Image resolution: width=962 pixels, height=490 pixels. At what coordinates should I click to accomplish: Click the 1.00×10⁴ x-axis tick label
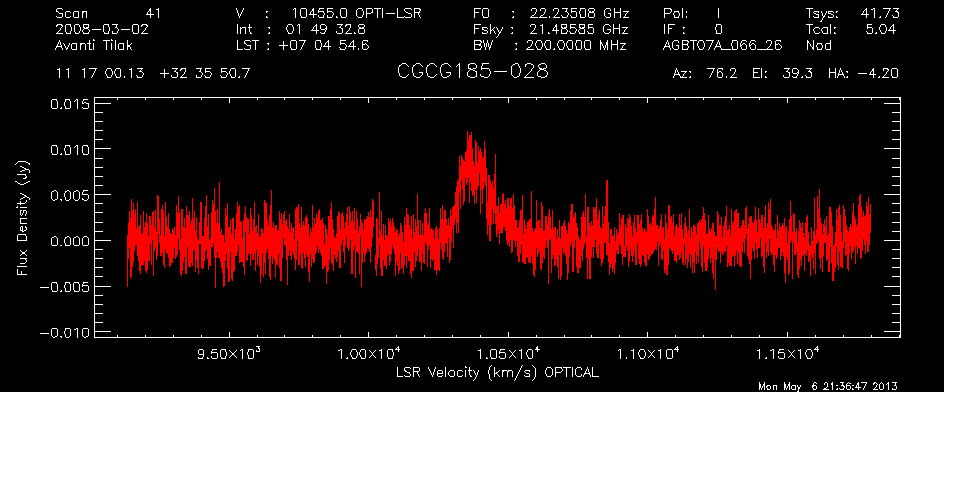(x=369, y=353)
